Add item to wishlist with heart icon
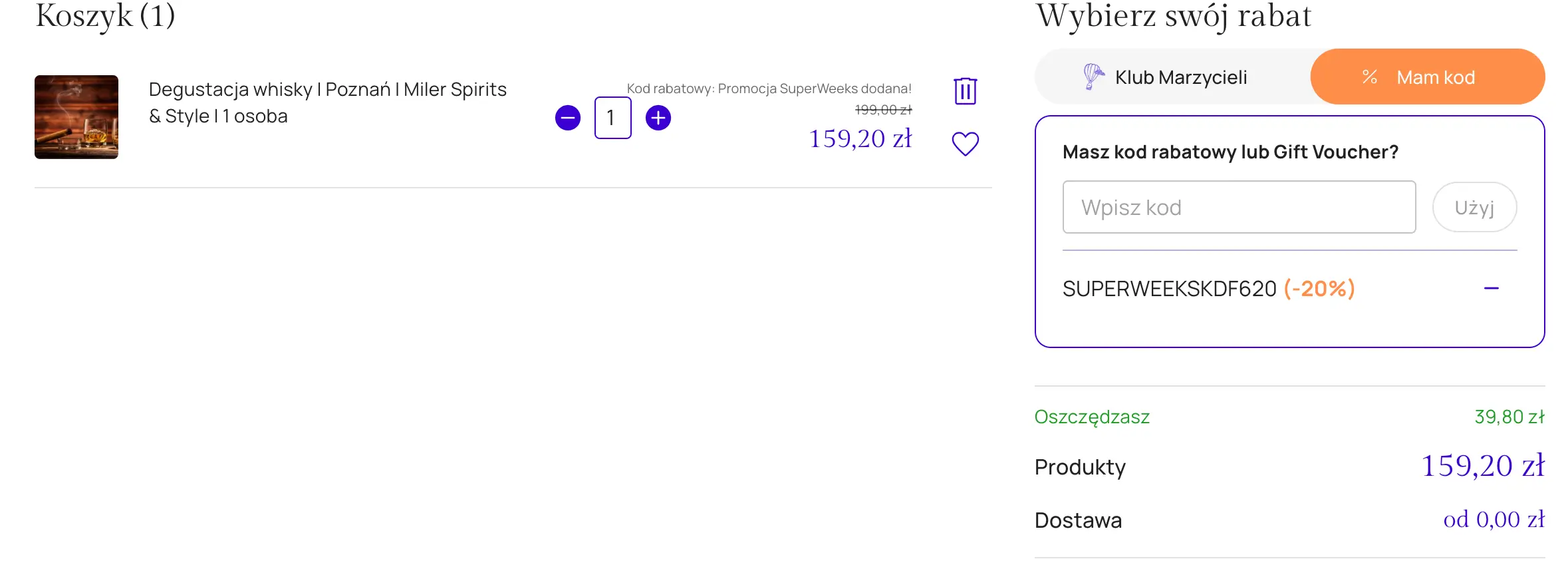The height and width of the screenshot is (575, 1568). [965, 144]
